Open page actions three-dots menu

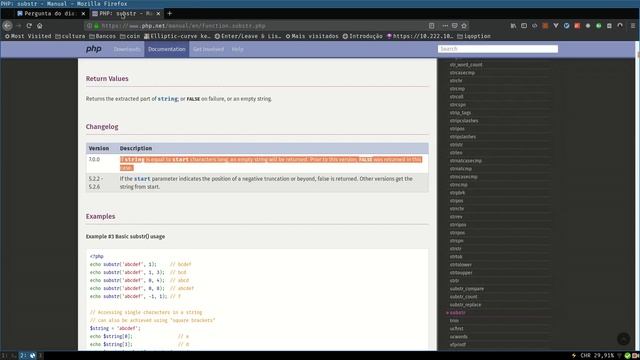tap(445, 26)
